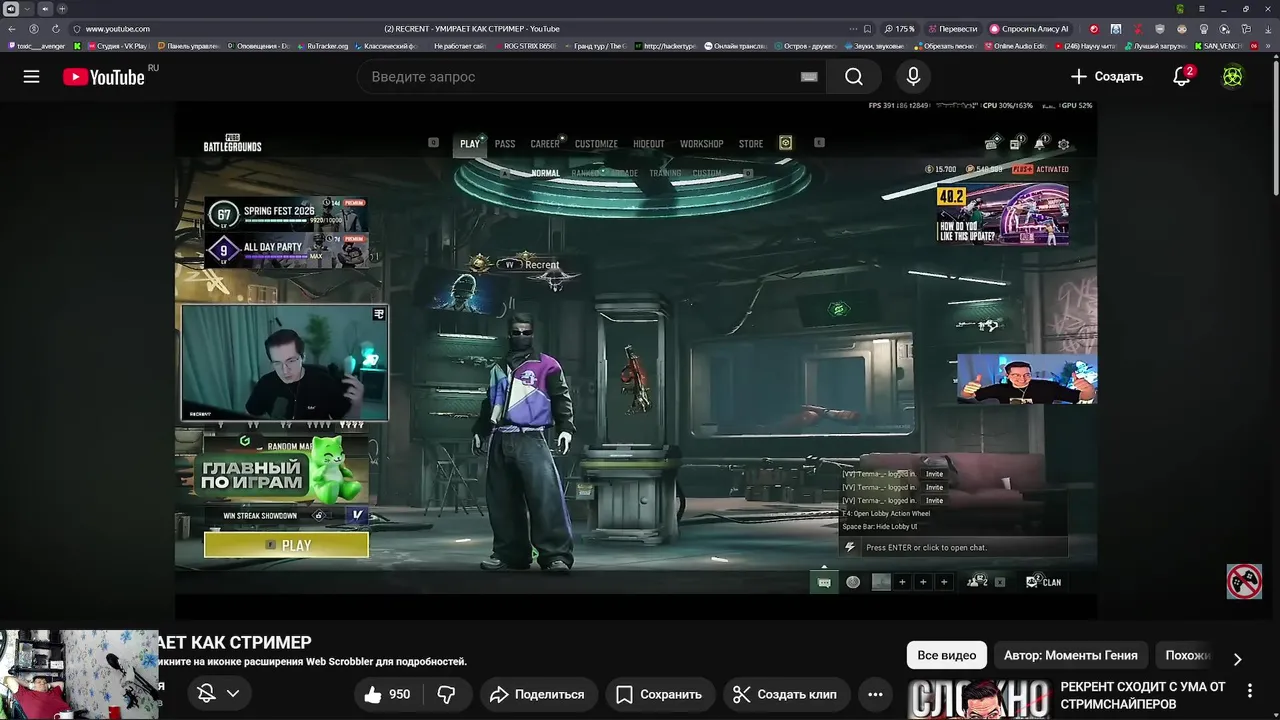Screen dimensions: 1280x720
Task: Select the Все видео chip
Action: point(946,655)
